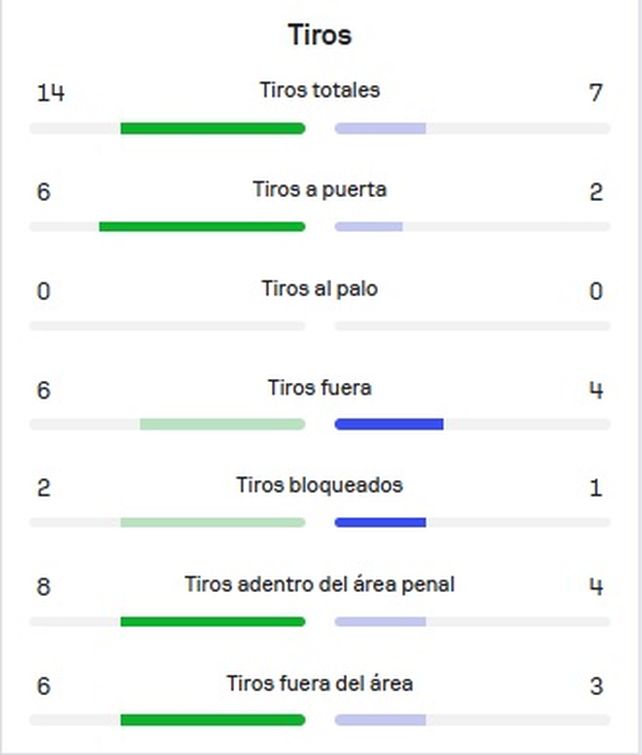Click left empty Tiros al palo bar
This screenshot has width=642, height=755.
pos(167,326)
